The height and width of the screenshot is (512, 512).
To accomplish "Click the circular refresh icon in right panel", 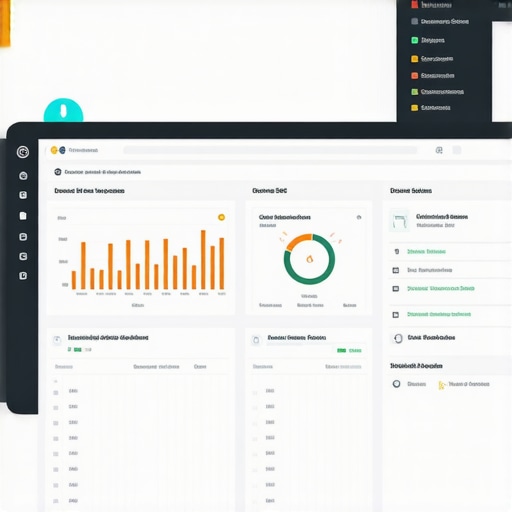I will click(398, 338).
